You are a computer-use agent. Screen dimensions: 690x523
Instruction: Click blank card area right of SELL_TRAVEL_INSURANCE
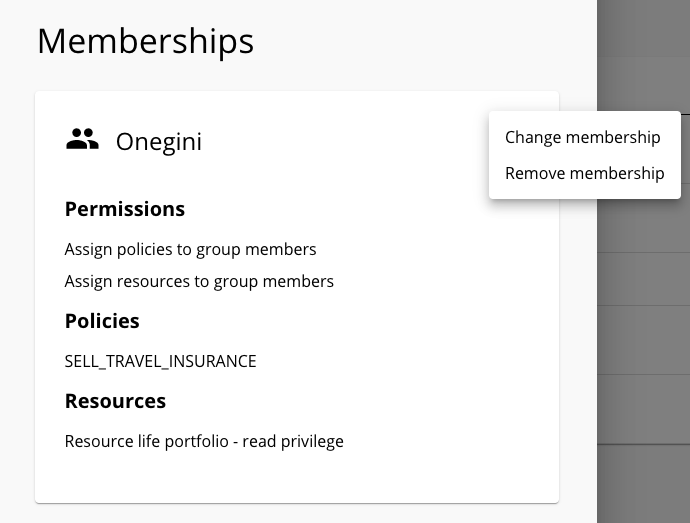(x=405, y=361)
